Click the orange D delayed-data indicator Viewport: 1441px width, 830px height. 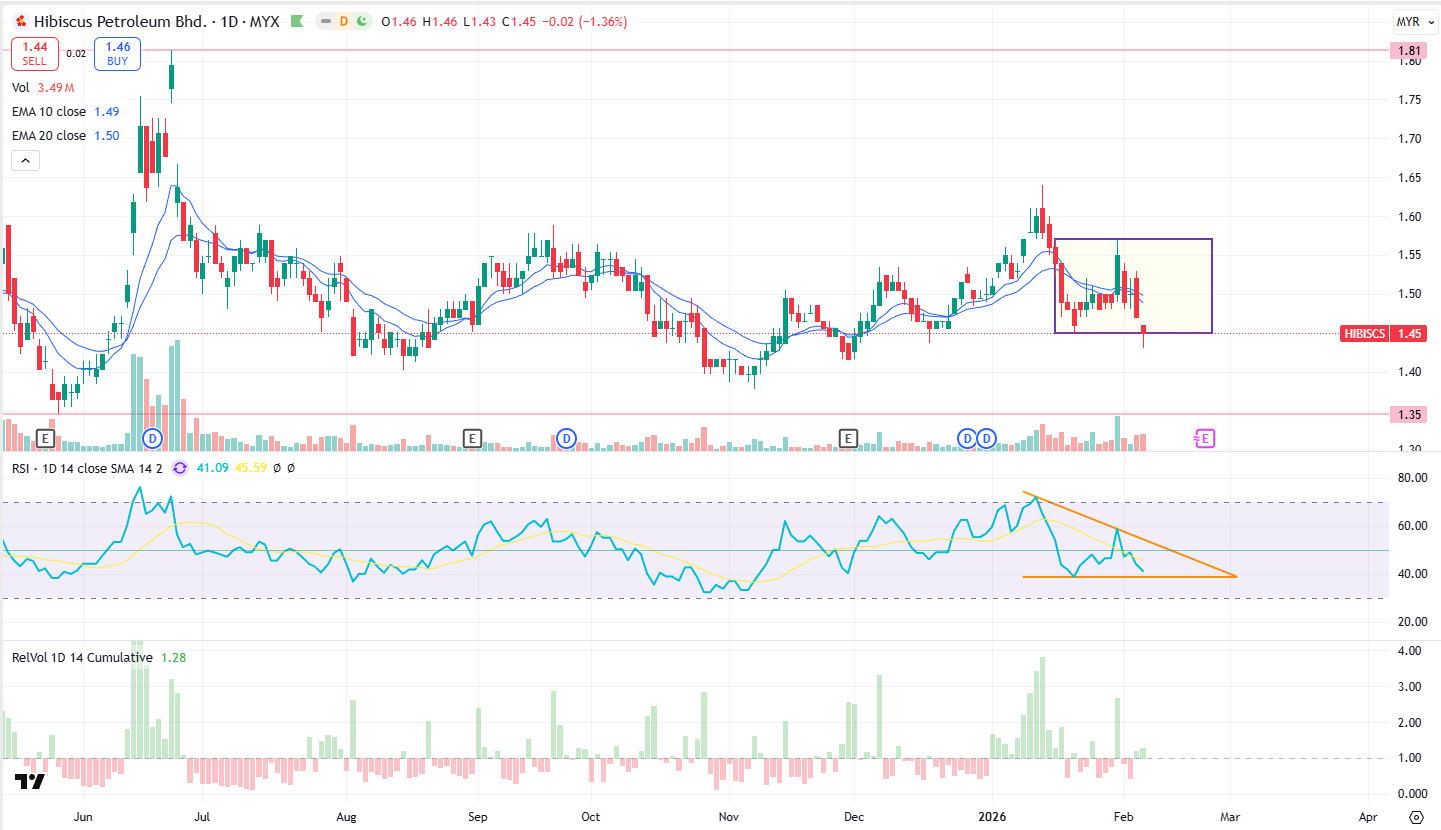(344, 21)
